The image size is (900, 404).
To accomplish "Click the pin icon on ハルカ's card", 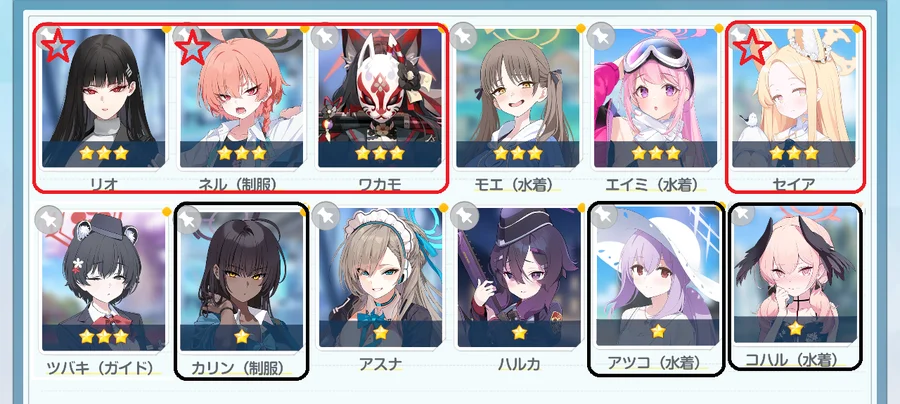I will click(464, 216).
